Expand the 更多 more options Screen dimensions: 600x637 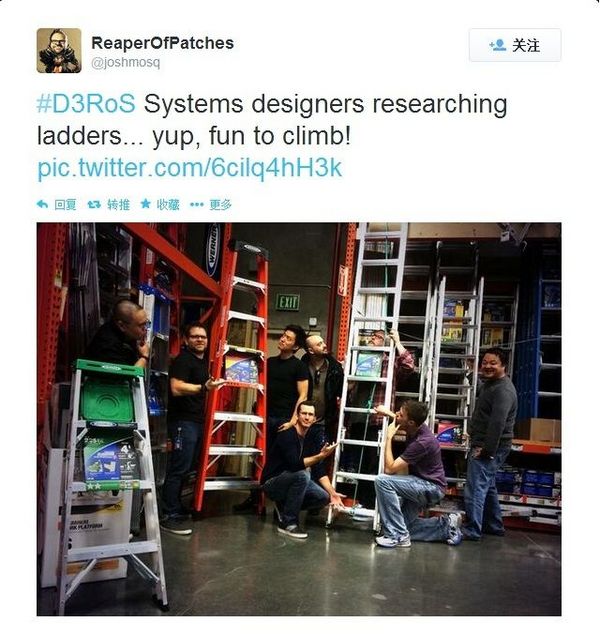tap(221, 204)
